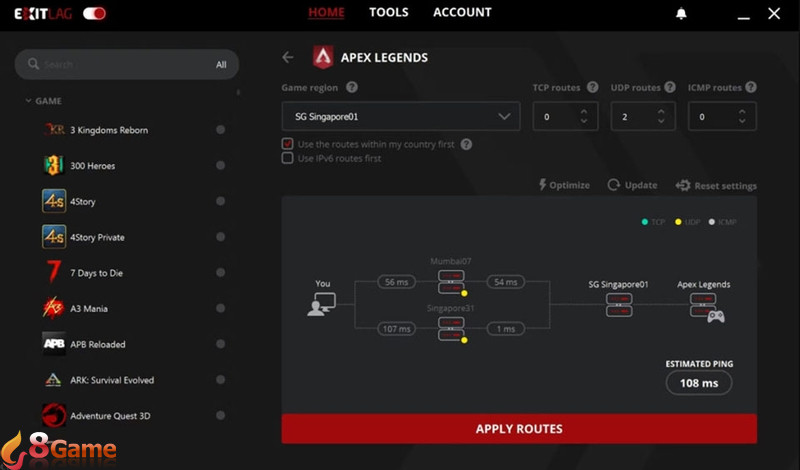Screen dimensions: 800x470
Task: Open the ACCOUNT tab
Action: pyautogui.click(x=462, y=13)
